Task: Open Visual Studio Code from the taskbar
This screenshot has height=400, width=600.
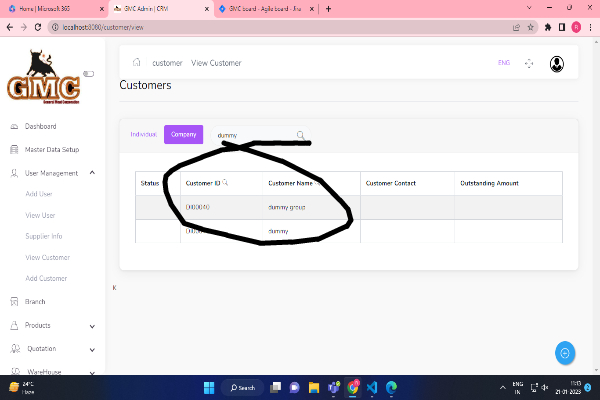Action: tap(370, 387)
